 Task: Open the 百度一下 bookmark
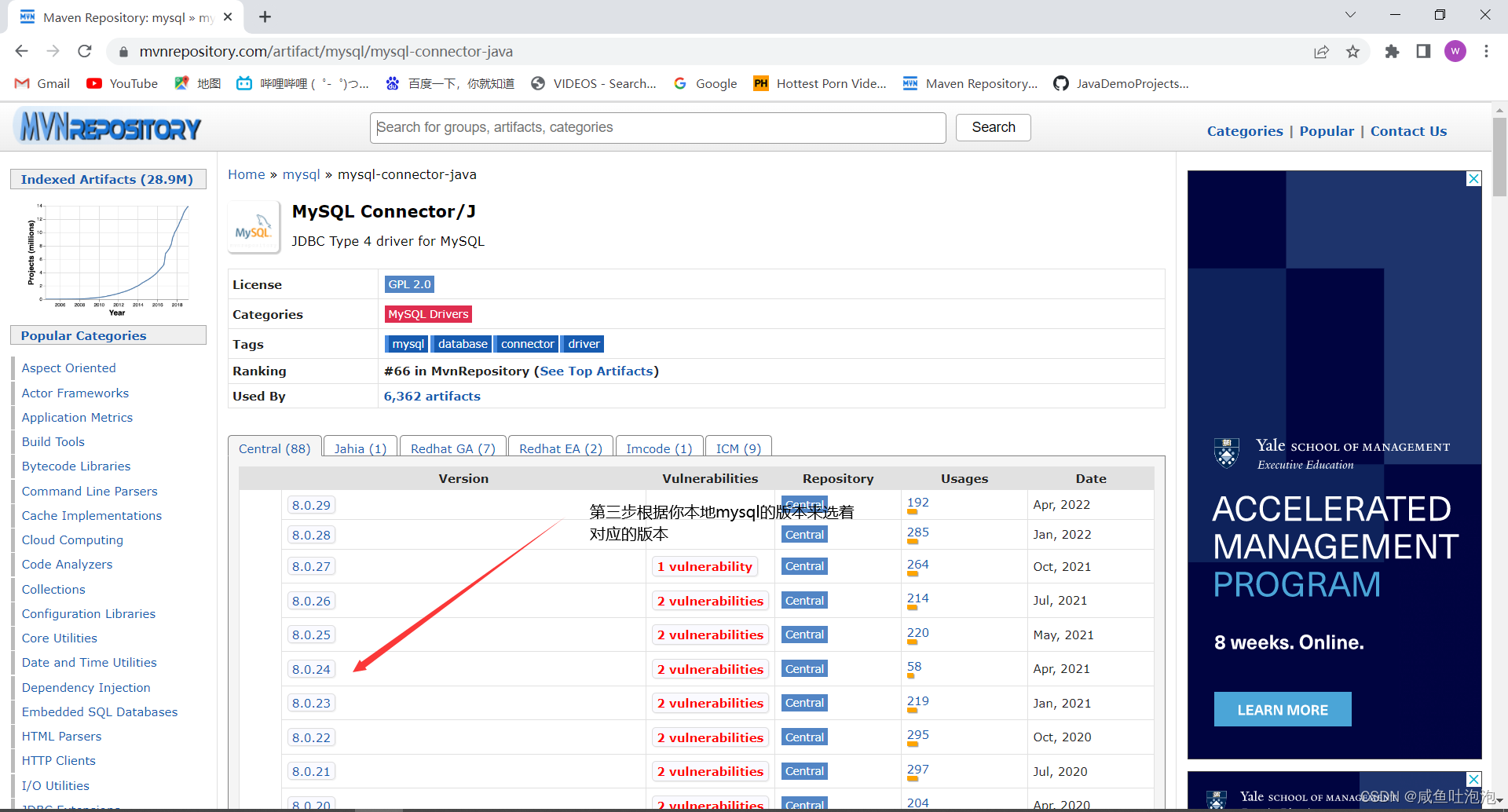449,83
